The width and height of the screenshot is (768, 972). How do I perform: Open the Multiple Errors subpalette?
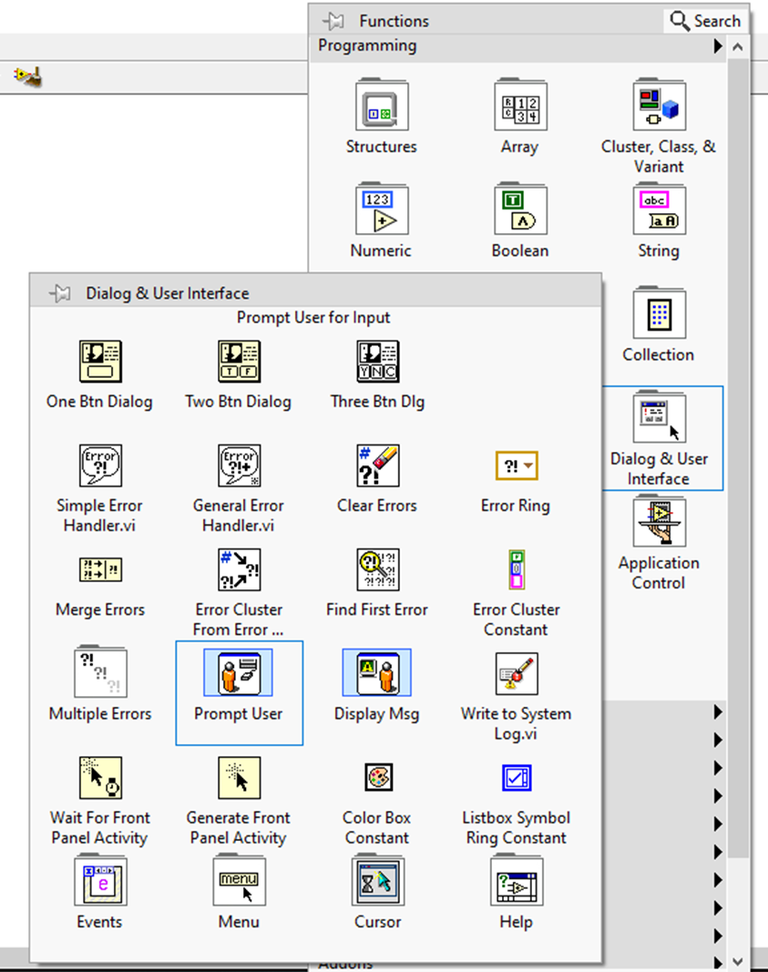click(100, 673)
